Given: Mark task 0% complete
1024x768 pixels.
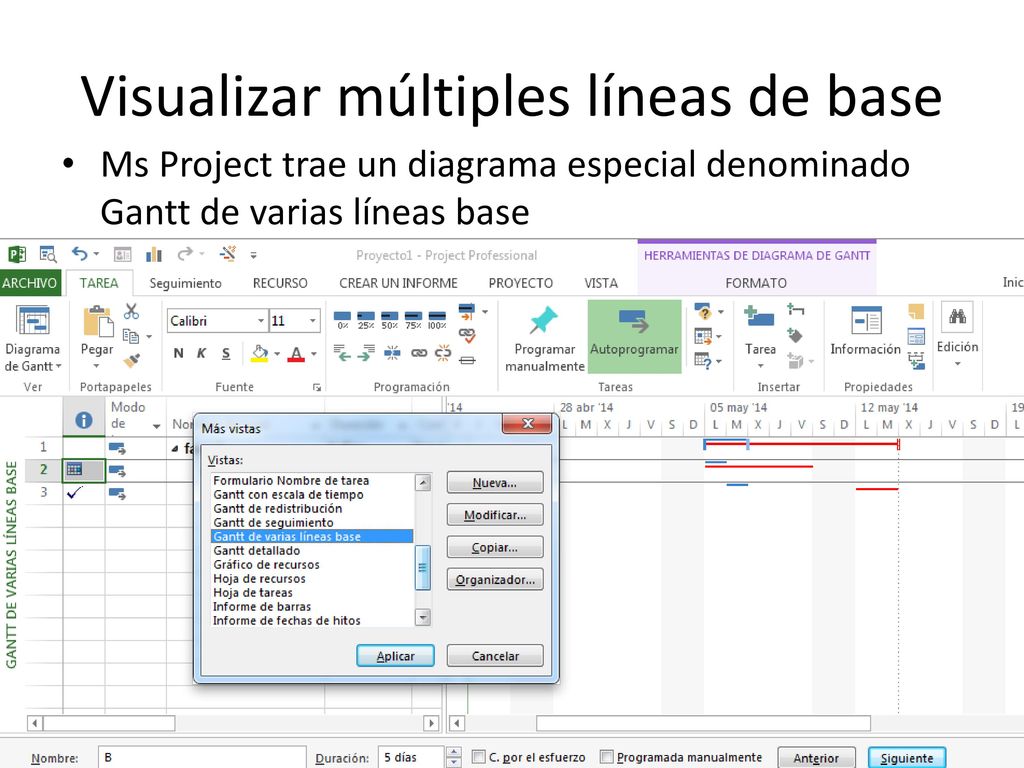Looking at the screenshot, I should click(x=343, y=320).
